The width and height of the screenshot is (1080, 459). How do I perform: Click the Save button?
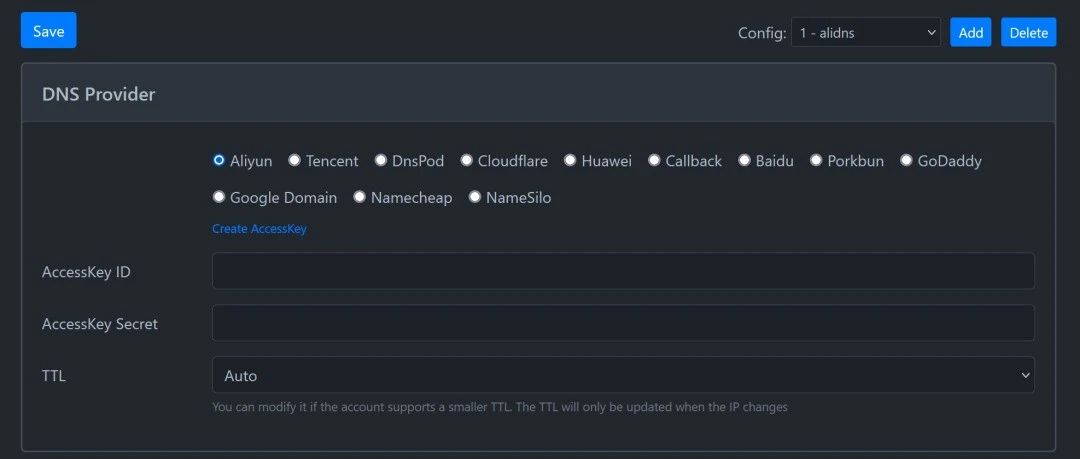(x=48, y=30)
